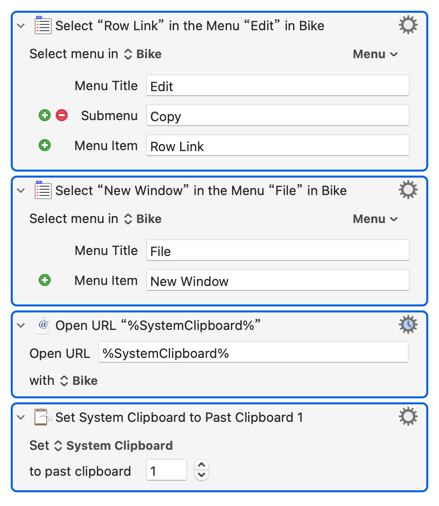Open the Menu popup in Row Link action
This screenshot has width=439, height=506.
pos(375,54)
